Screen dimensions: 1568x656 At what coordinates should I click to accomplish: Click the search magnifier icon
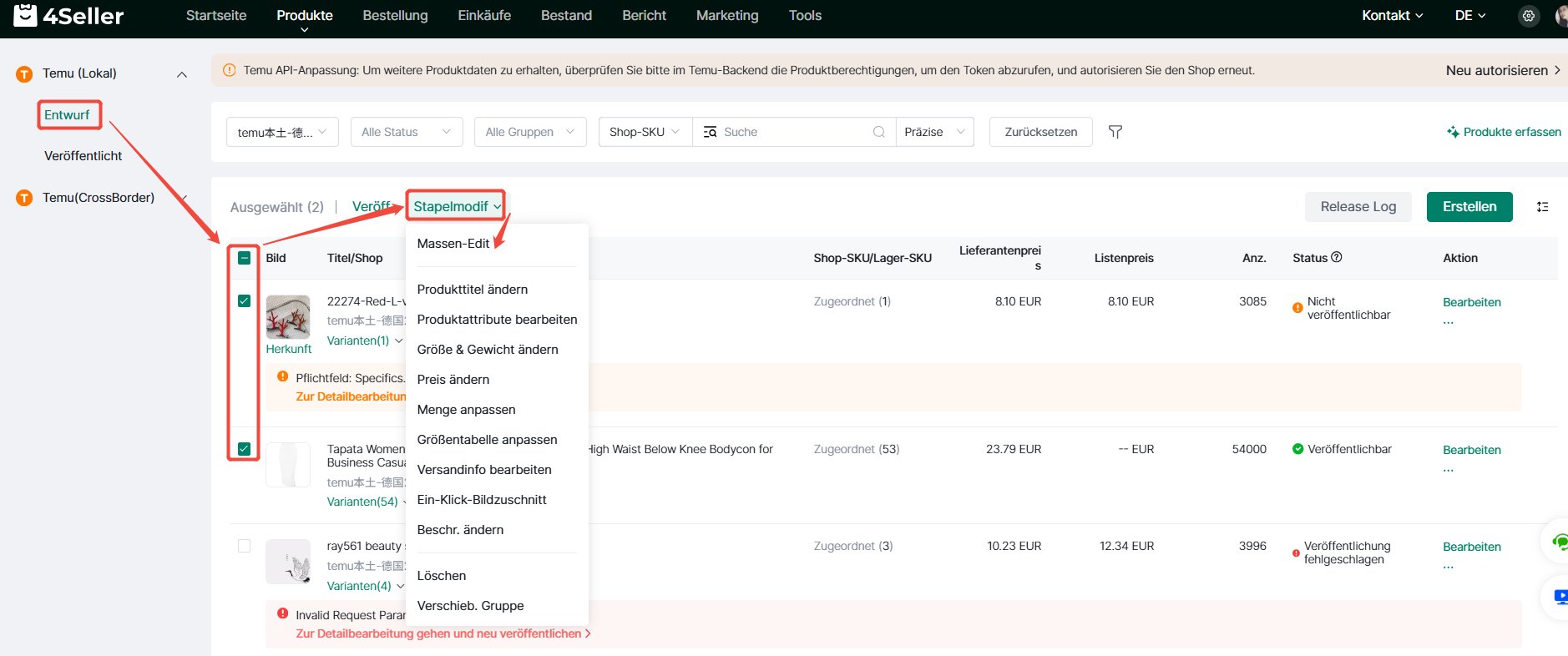(878, 132)
